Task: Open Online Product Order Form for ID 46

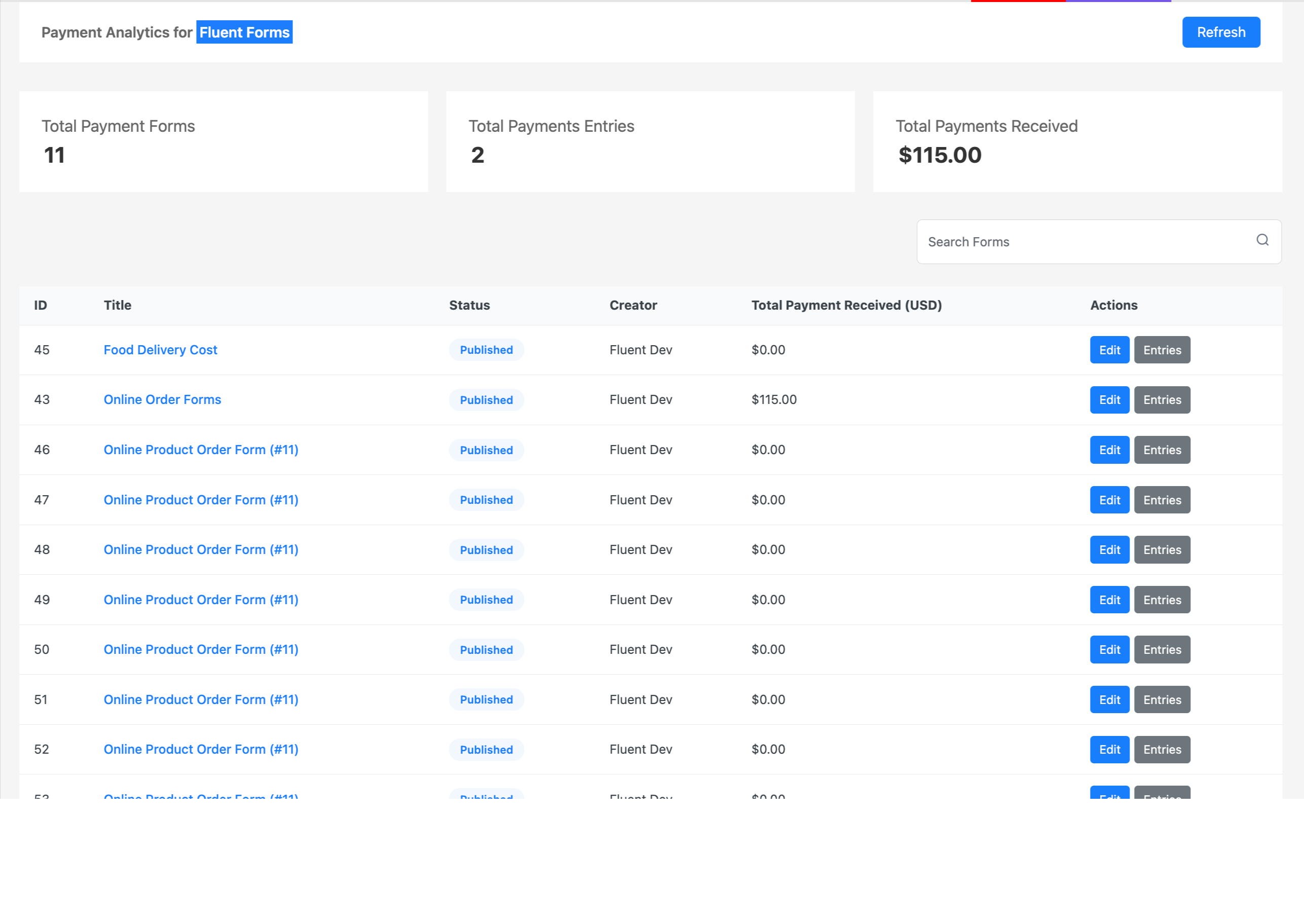Action: [201, 450]
